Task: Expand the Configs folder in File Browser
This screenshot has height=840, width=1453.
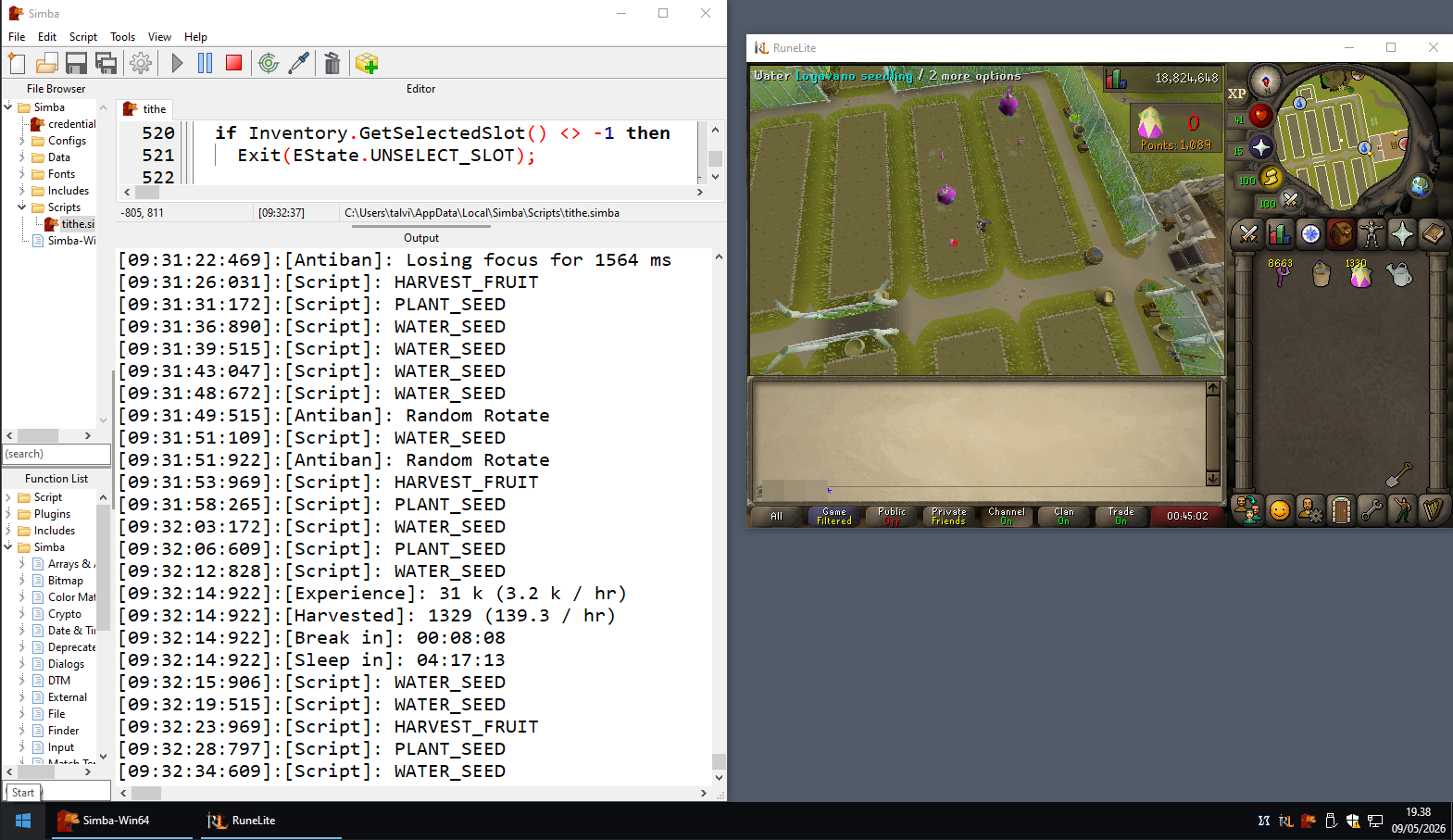Action: pos(22,141)
